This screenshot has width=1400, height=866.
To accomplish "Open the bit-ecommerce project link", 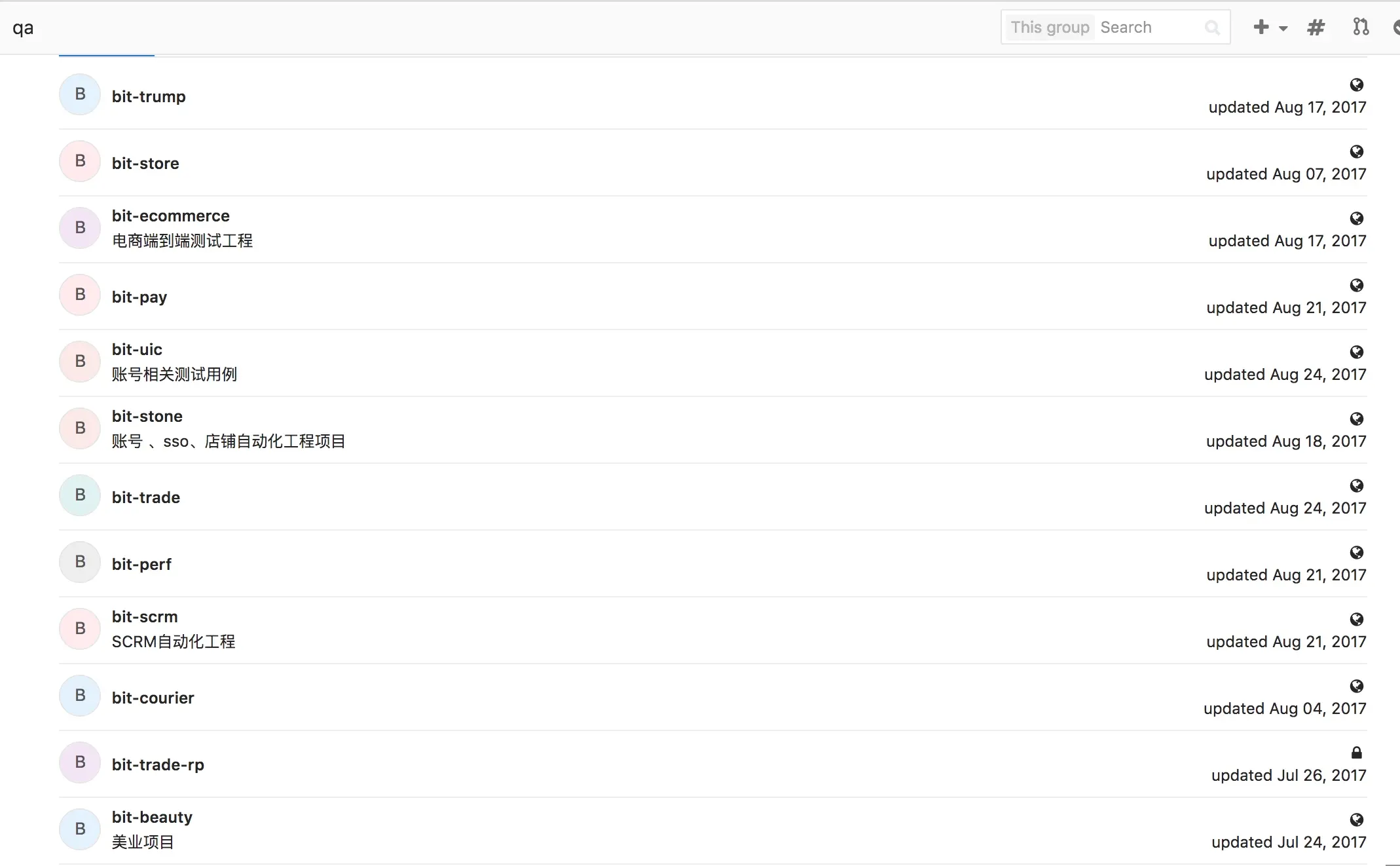I will point(170,216).
